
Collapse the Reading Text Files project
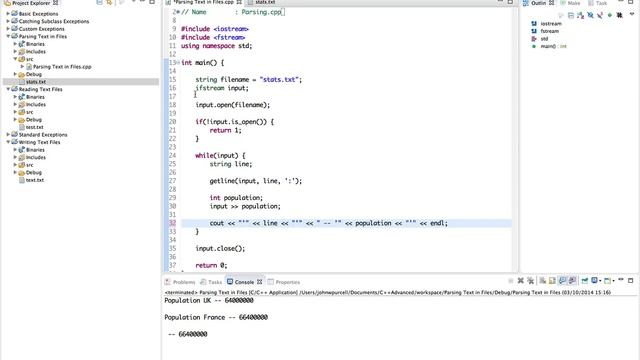coord(8,89)
